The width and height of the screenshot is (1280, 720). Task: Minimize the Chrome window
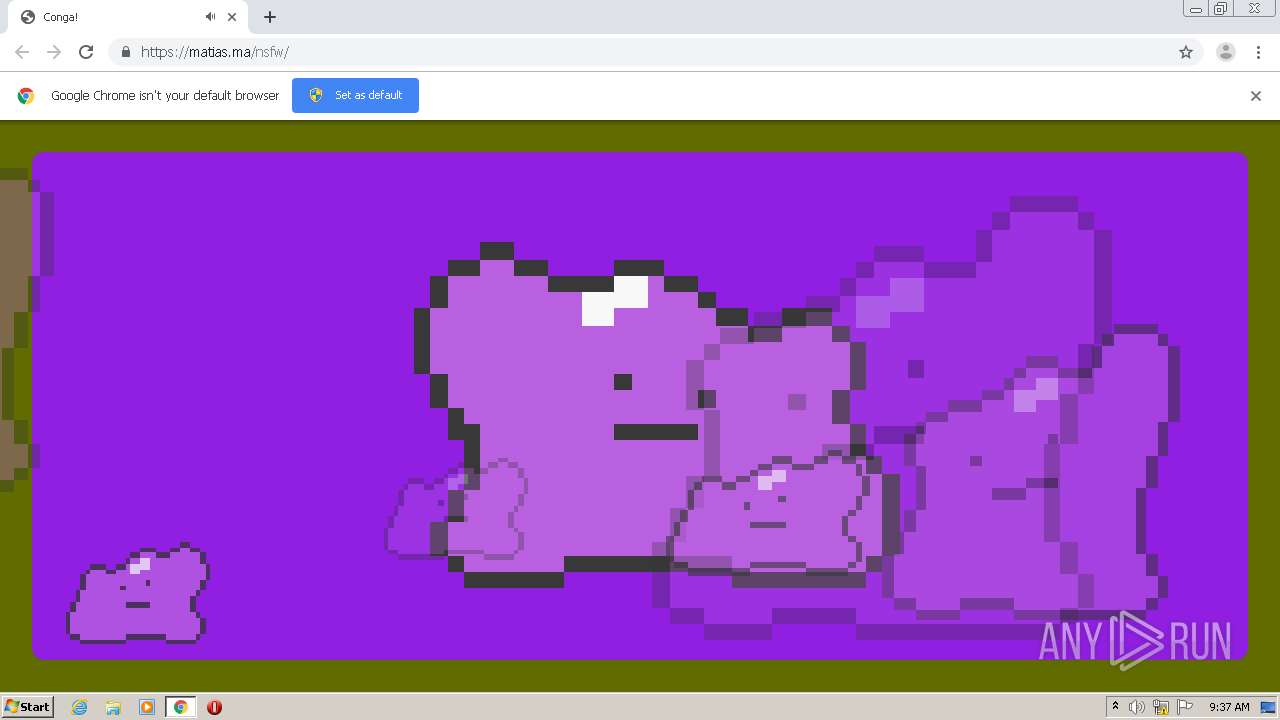coord(1196,8)
